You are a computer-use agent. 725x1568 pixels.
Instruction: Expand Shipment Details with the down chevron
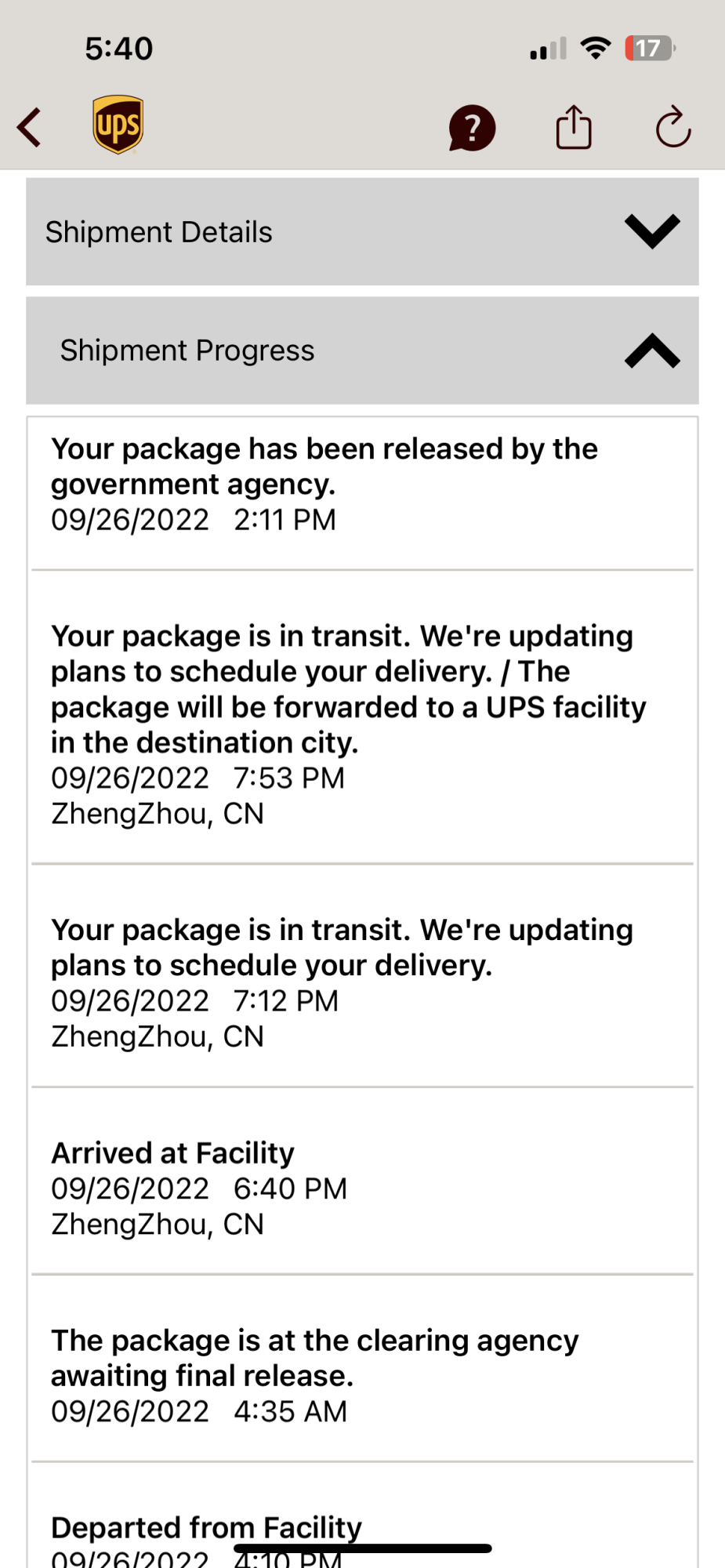point(652,231)
